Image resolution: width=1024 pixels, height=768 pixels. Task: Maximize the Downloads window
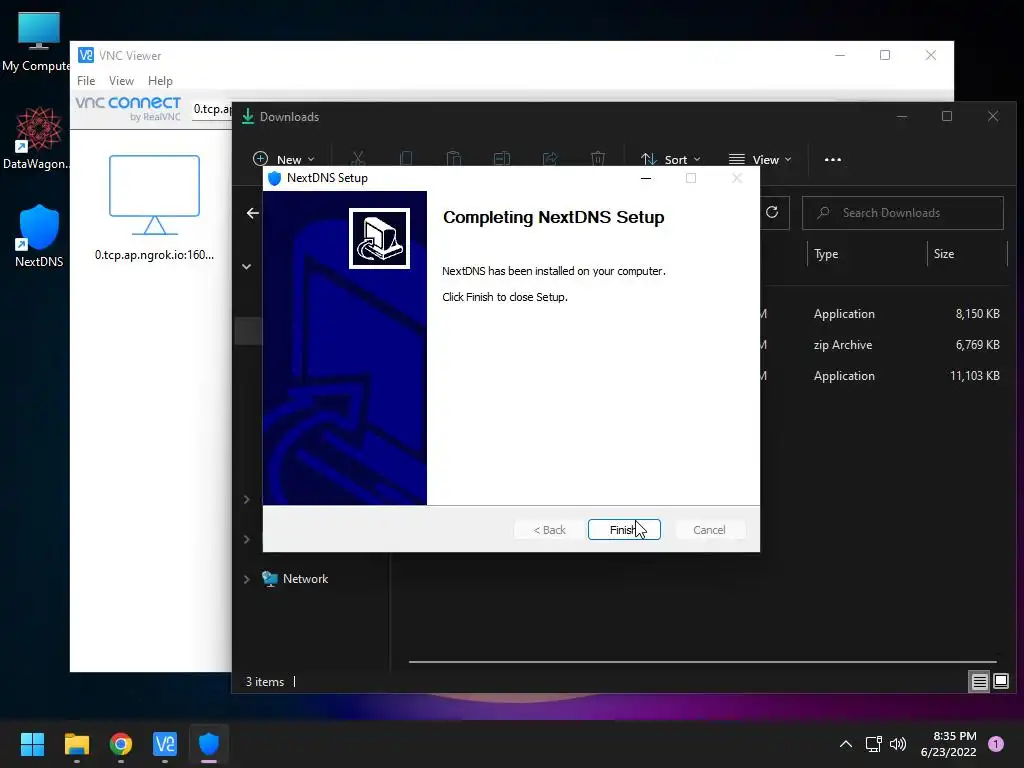click(947, 116)
